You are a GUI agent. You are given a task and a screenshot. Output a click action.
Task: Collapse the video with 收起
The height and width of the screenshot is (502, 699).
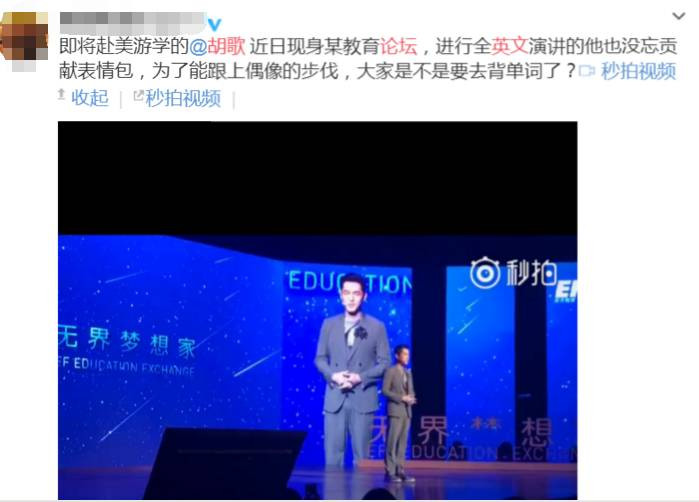tap(90, 98)
